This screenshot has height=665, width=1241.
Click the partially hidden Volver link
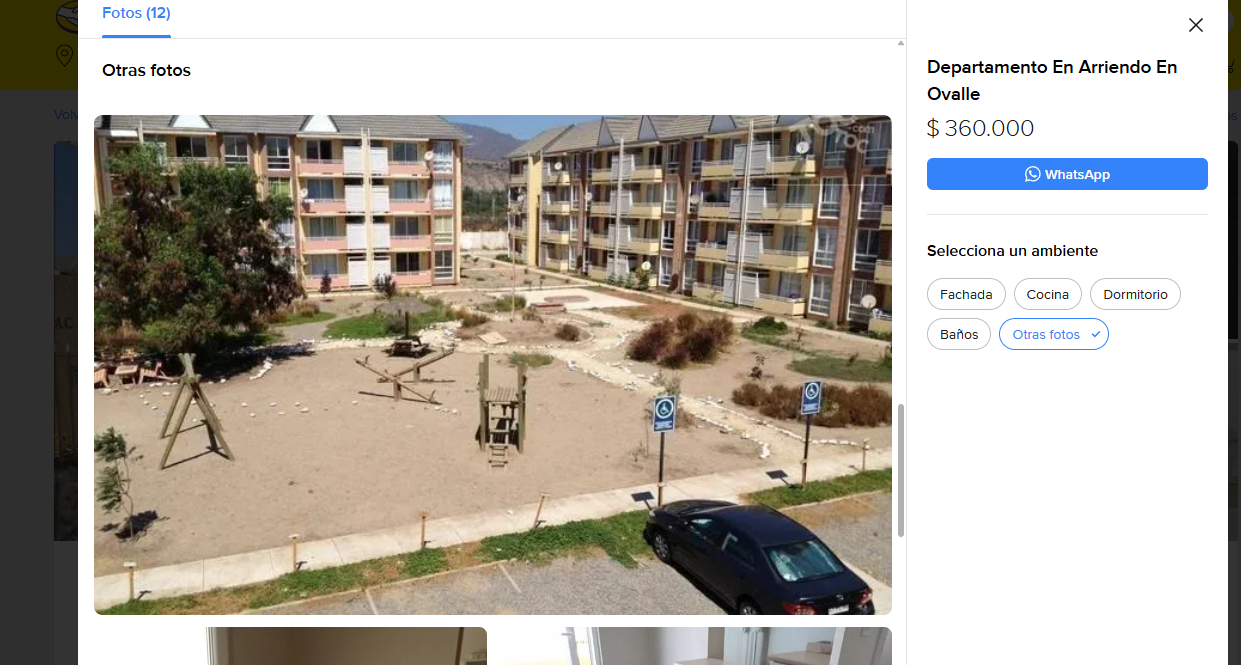pyautogui.click(x=66, y=114)
